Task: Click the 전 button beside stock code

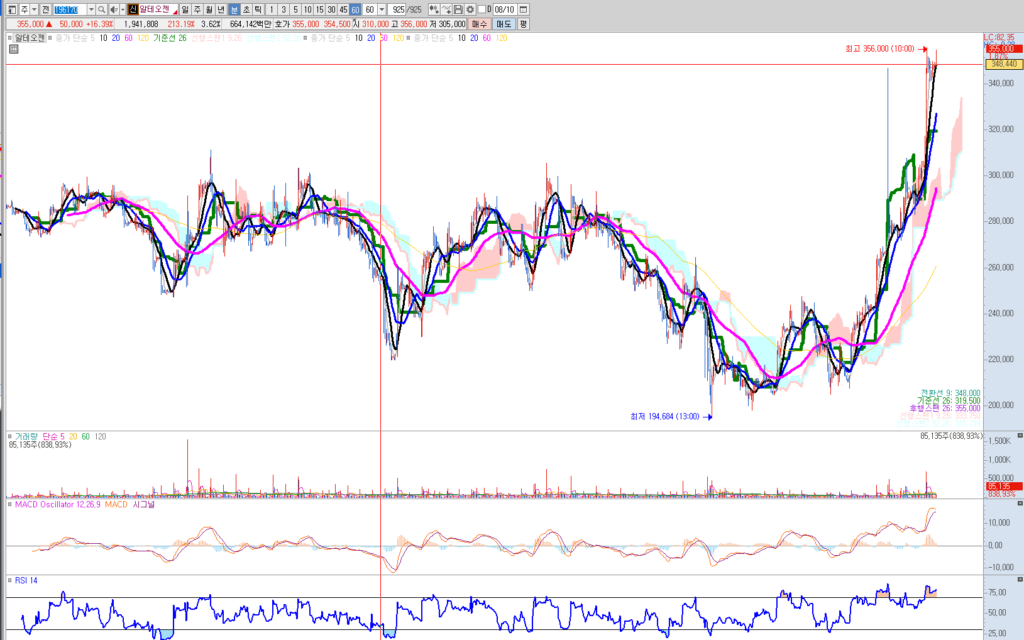Action: pyautogui.click(x=45, y=10)
